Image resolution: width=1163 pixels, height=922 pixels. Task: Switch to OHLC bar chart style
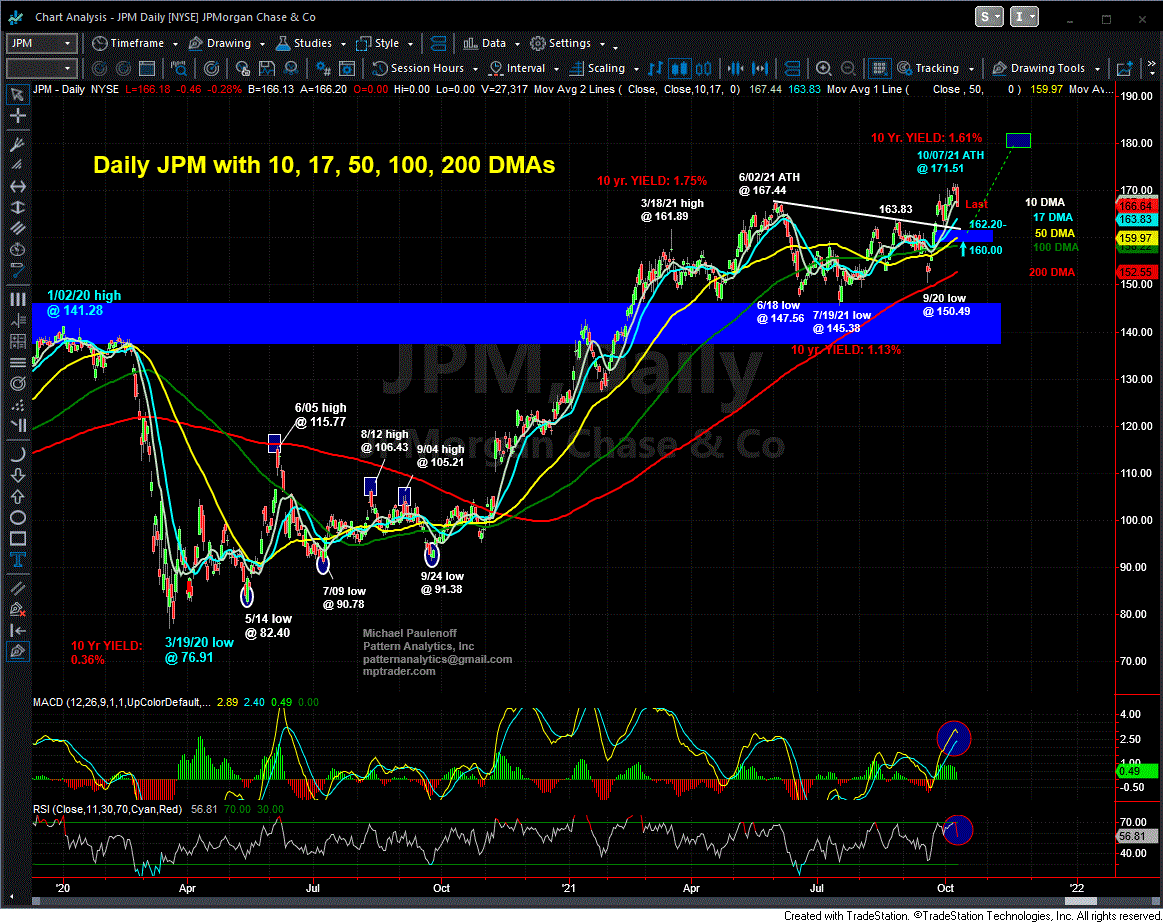pos(656,68)
